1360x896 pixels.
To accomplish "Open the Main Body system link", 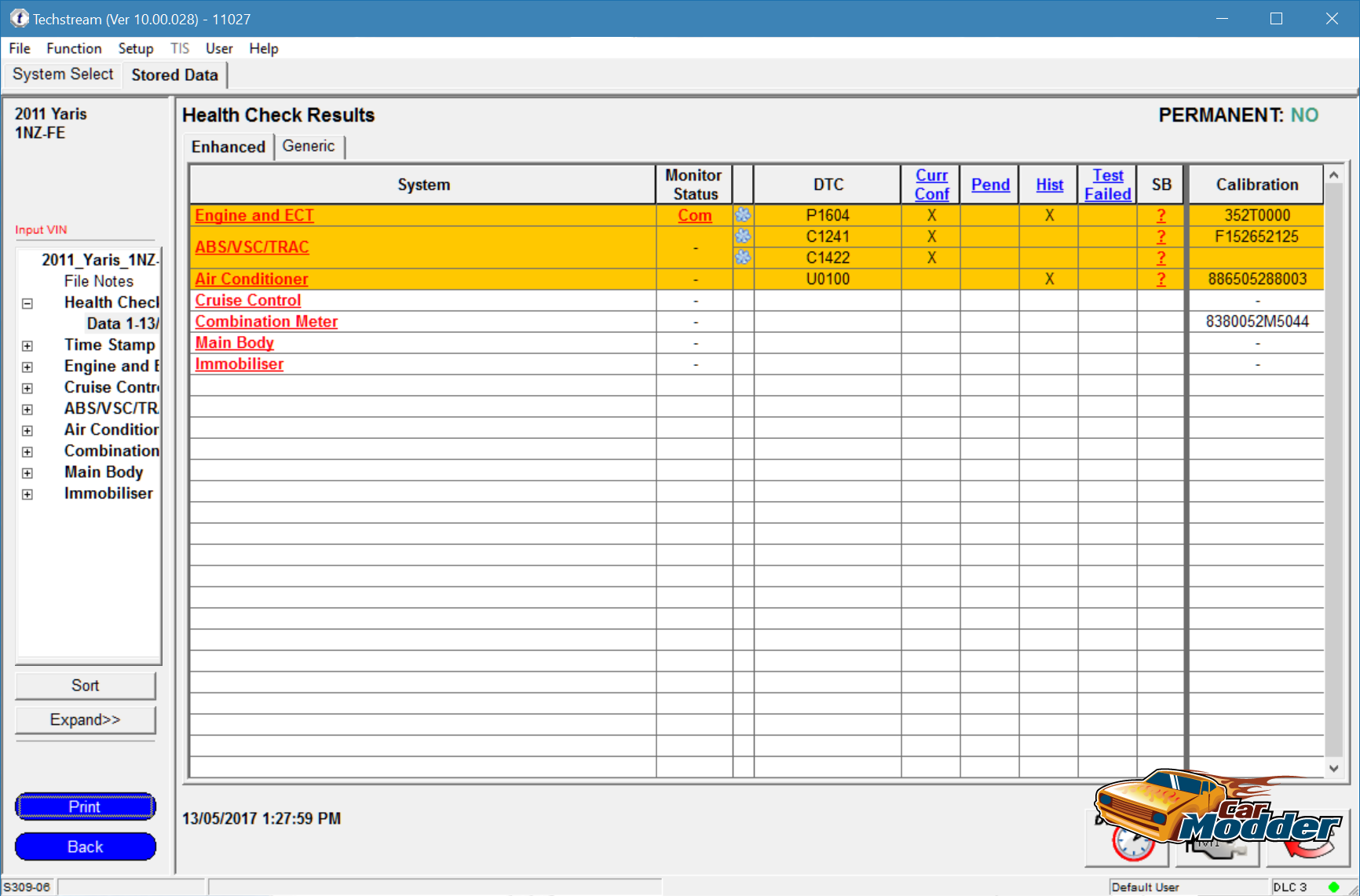I will tap(234, 342).
